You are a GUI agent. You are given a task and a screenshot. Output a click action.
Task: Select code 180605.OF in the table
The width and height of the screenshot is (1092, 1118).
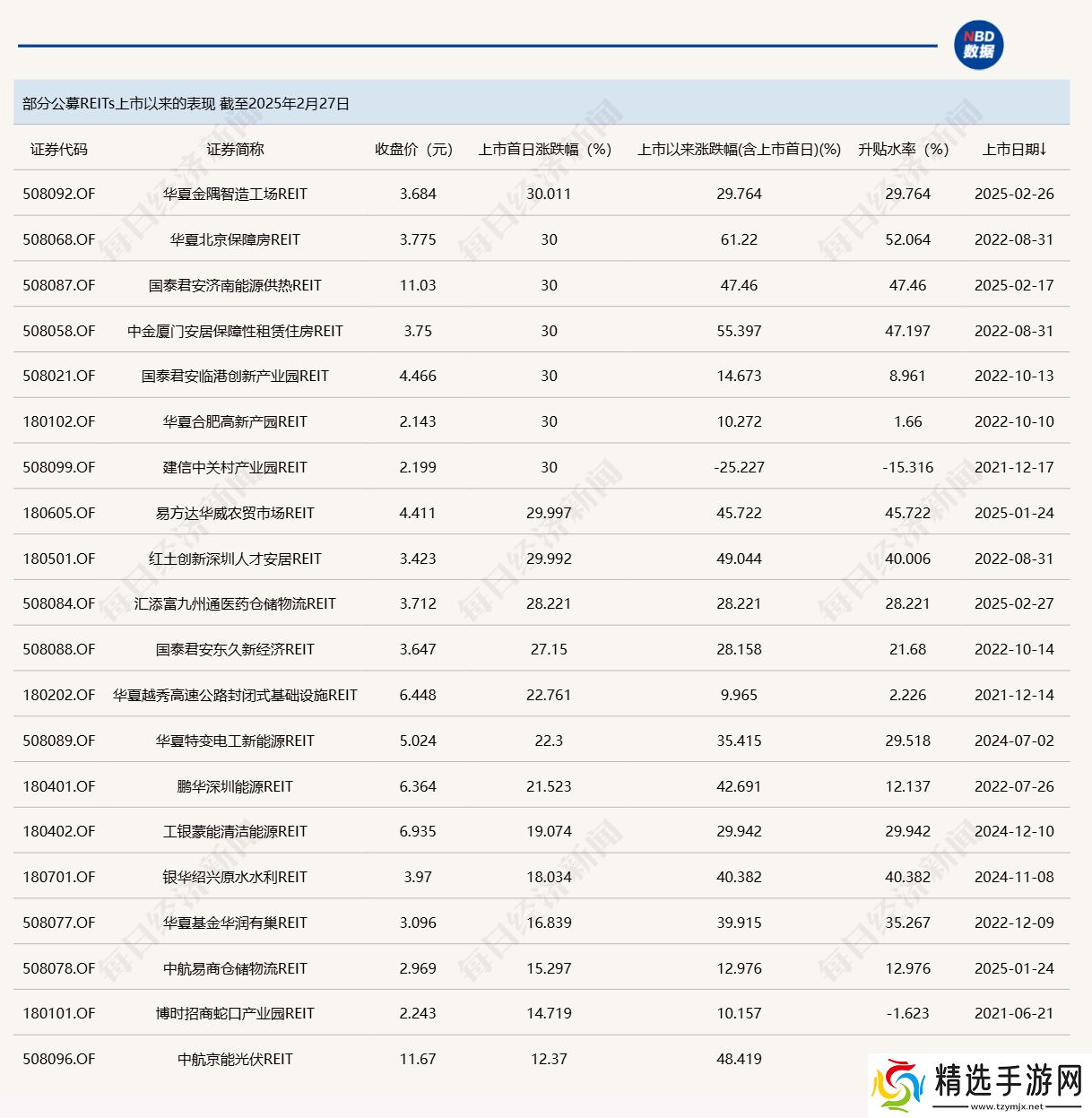(x=59, y=514)
